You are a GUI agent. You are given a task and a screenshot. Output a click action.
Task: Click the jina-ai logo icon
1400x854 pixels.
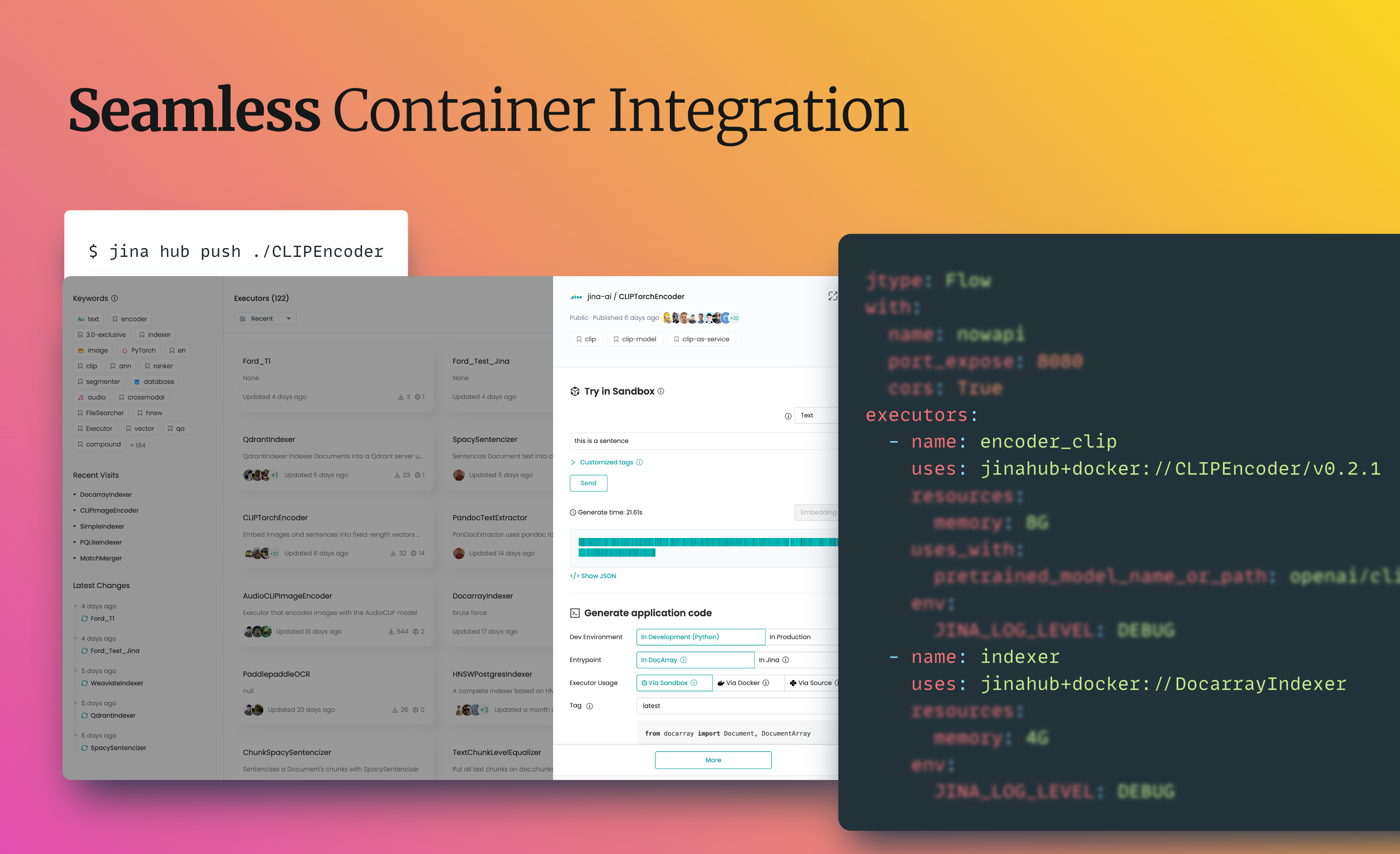coord(576,297)
